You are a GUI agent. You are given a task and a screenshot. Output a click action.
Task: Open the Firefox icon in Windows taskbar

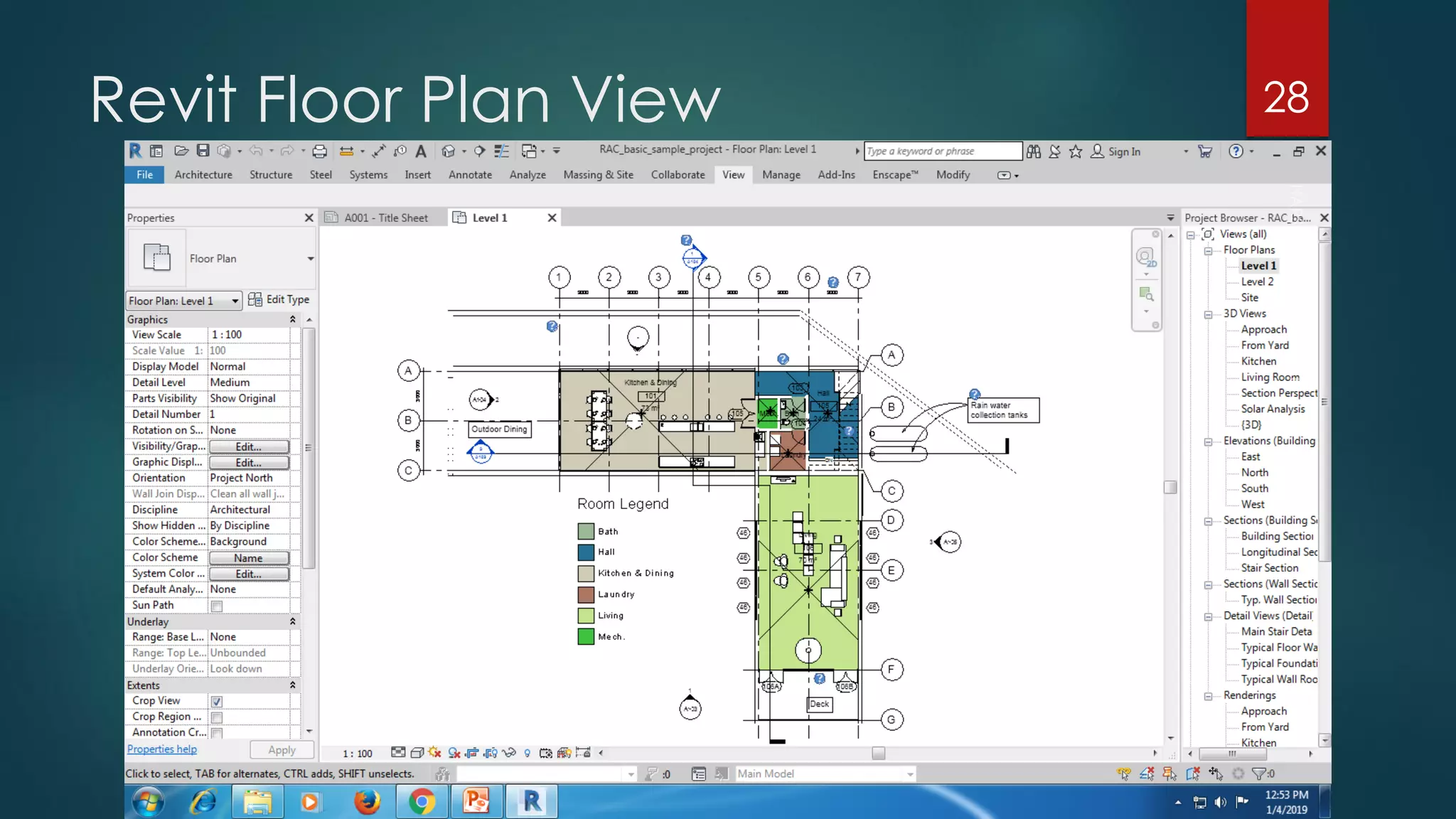coord(368,802)
